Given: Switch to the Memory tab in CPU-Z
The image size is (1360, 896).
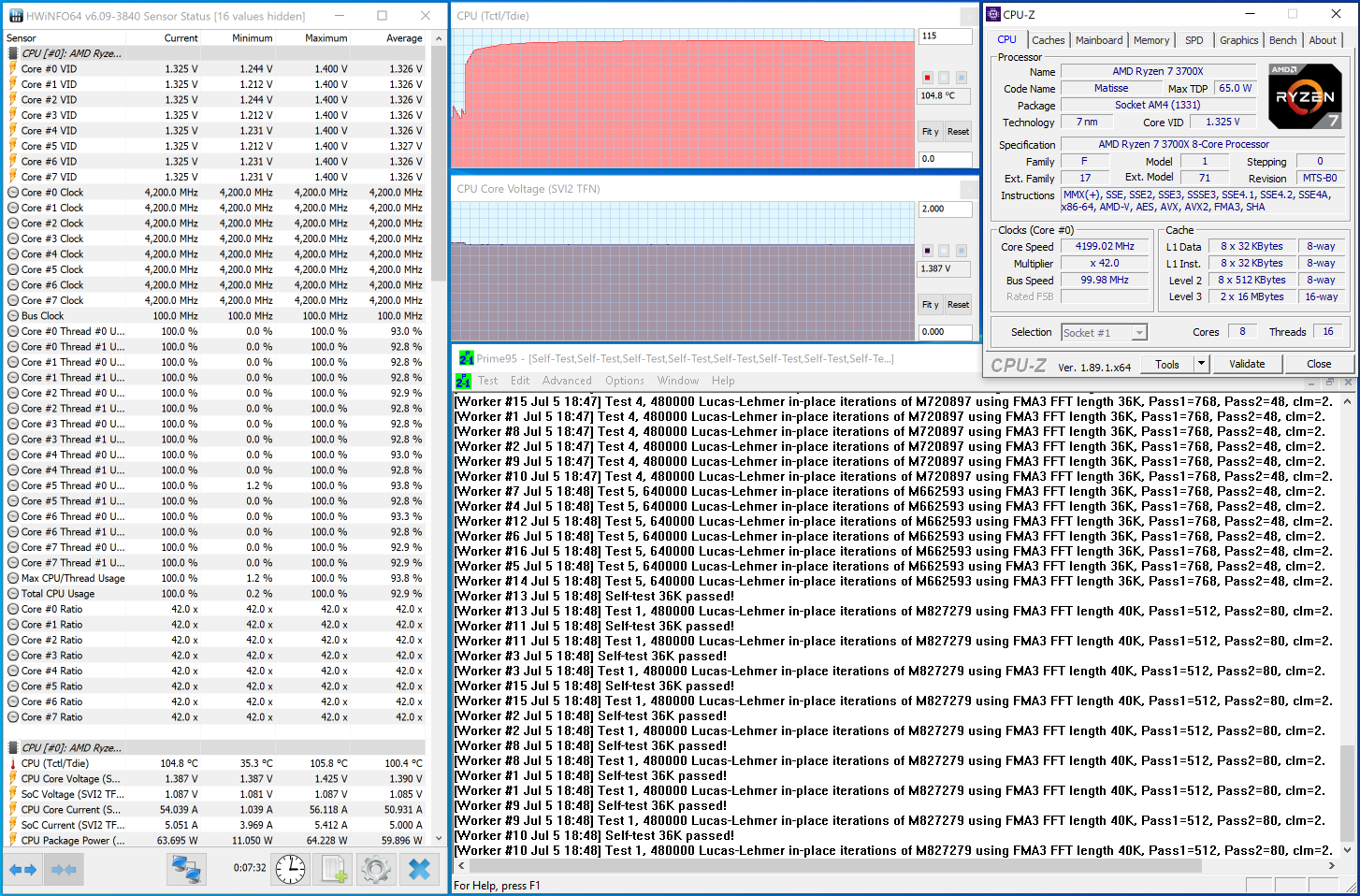Looking at the screenshot, I should [1150, 40].
